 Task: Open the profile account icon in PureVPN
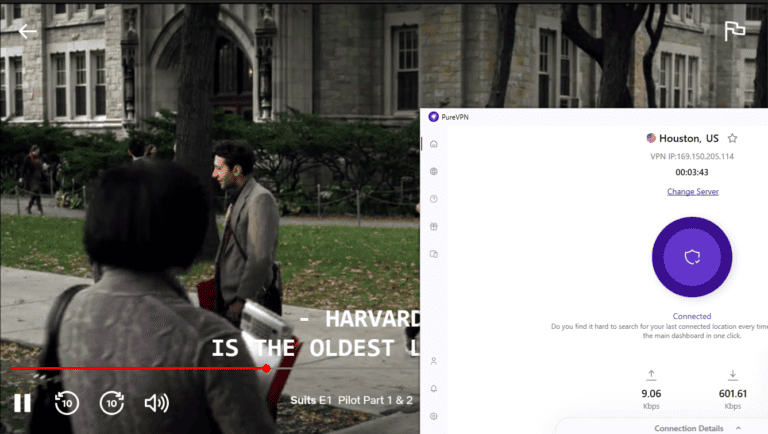(x=433, y=360)
